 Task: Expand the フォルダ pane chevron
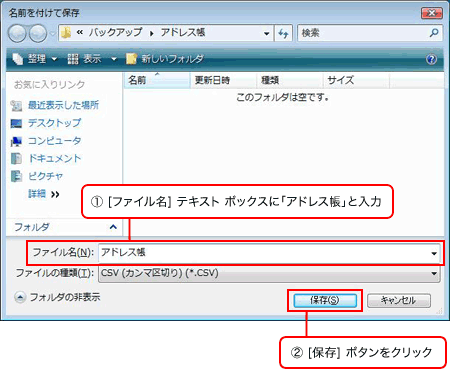(x=113, y=227)
